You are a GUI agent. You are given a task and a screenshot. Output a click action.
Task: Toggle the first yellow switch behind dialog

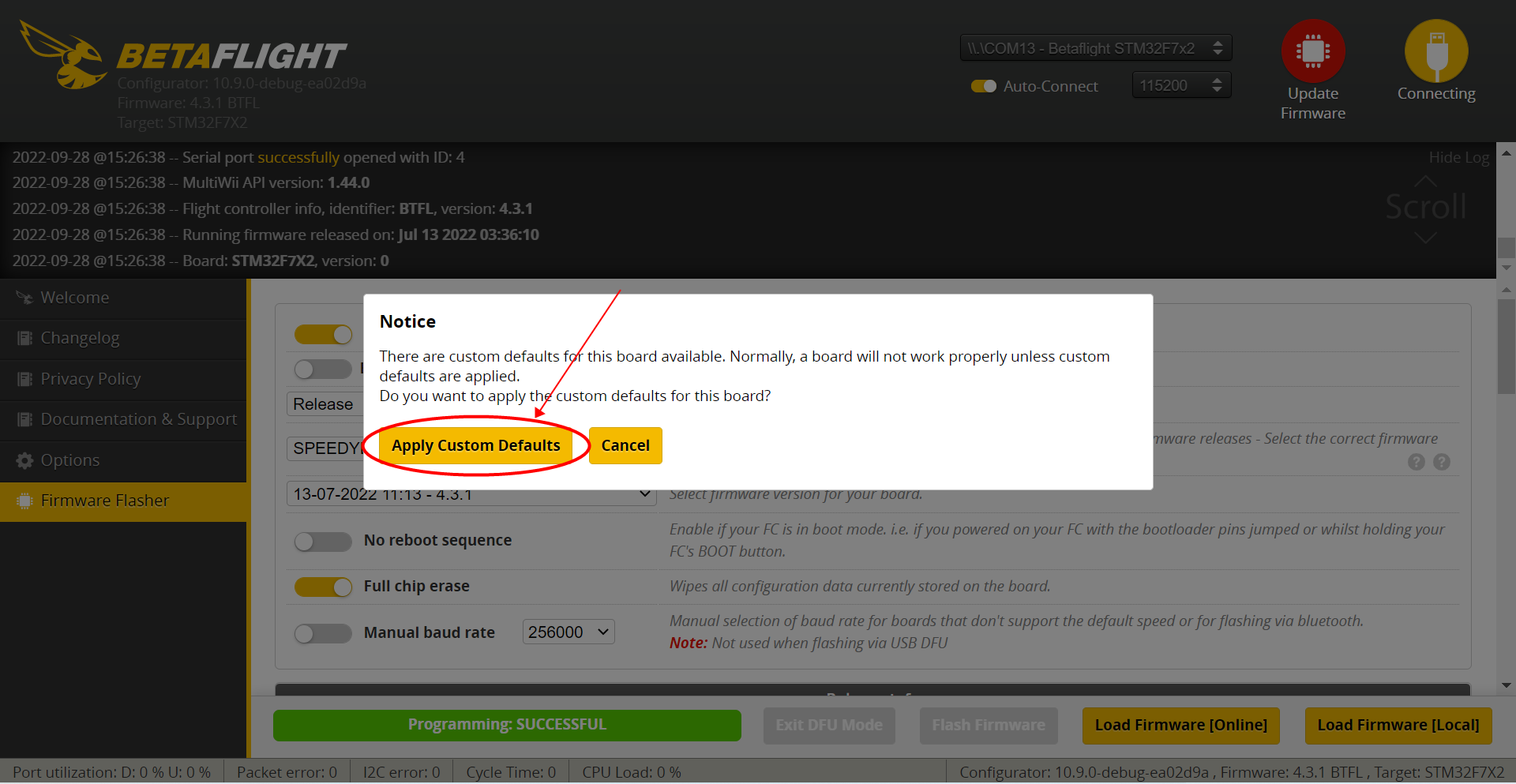pyautogui.click(x=323, y=335)
